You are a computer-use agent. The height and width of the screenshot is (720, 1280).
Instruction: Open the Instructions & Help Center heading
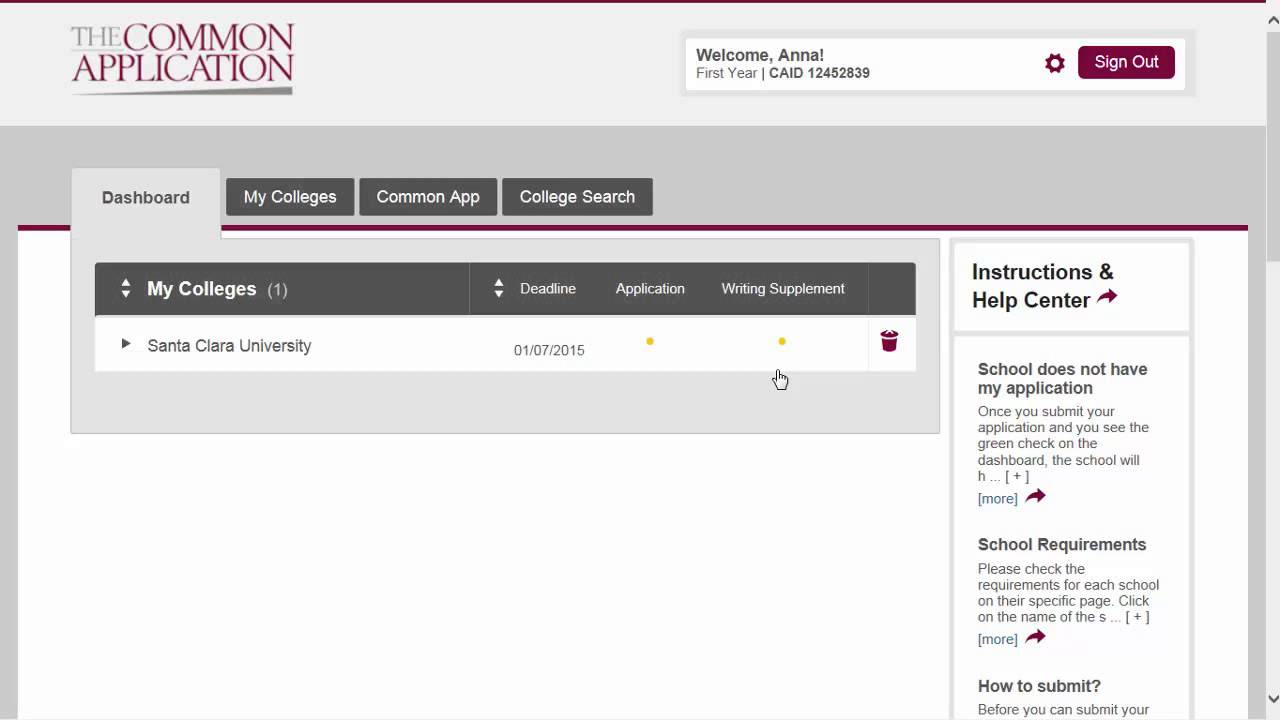tap(1043, 286)
